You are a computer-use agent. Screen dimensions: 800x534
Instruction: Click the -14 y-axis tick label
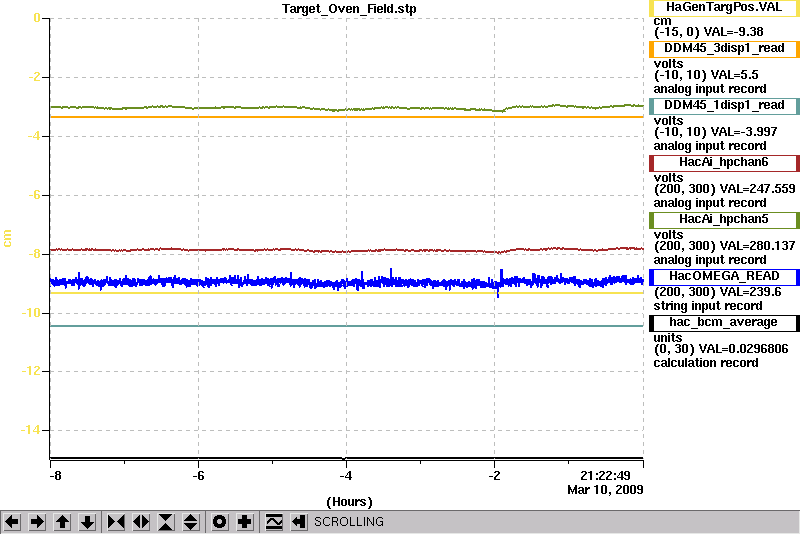(30, 430)
